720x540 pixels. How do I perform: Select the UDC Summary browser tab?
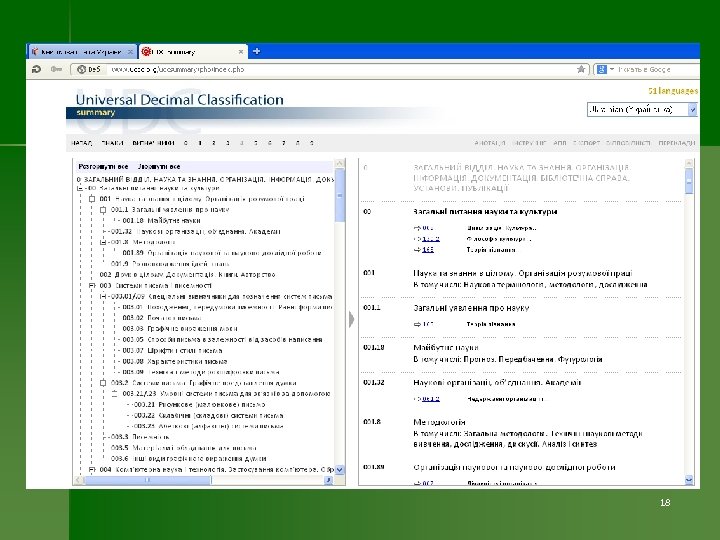(193, 51)
